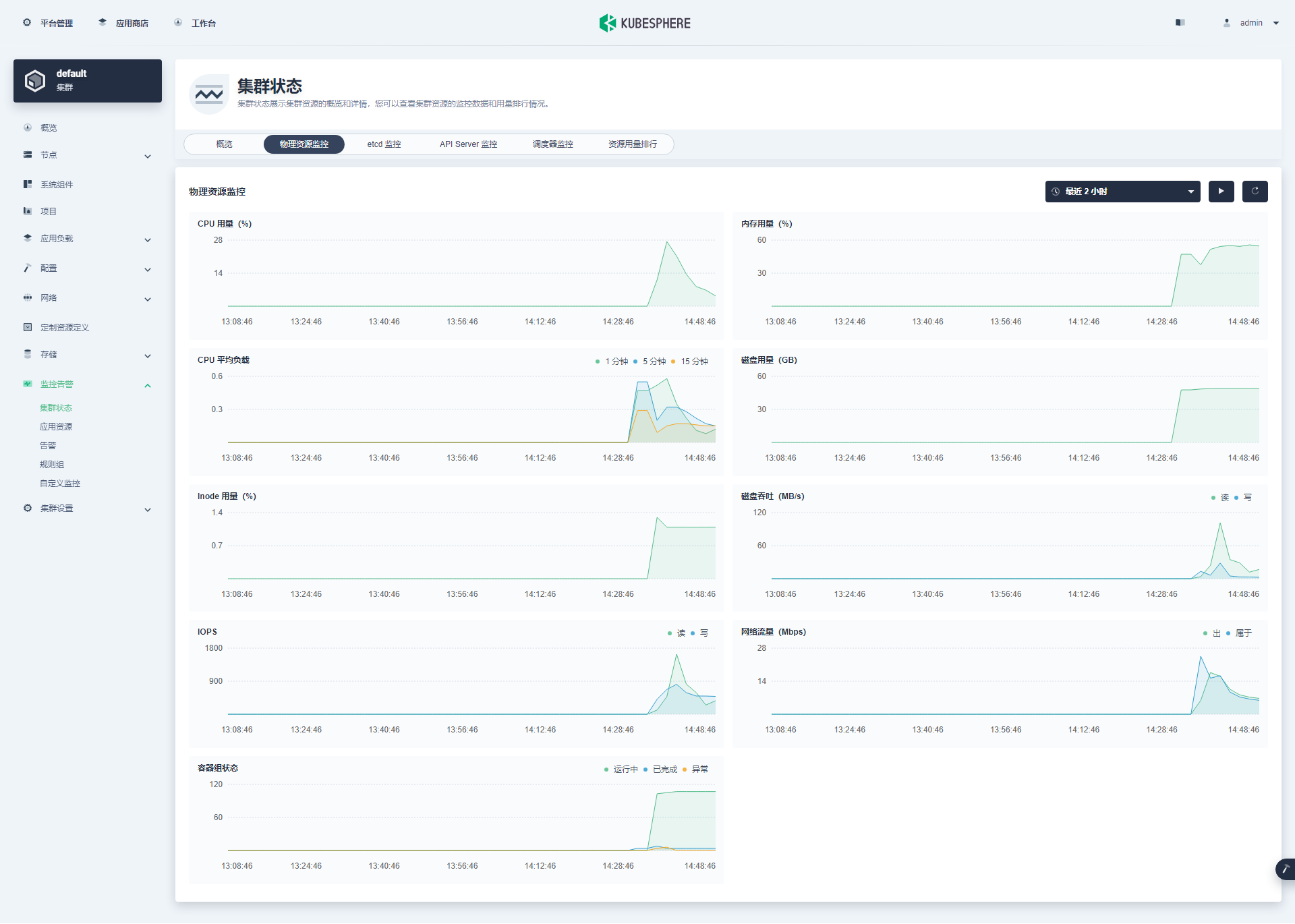The width and height of the screenshot is (1295, 924).
Task: Toggle 运行中 series in 容器组状态 chart
Action: click(x=621, y=770)
